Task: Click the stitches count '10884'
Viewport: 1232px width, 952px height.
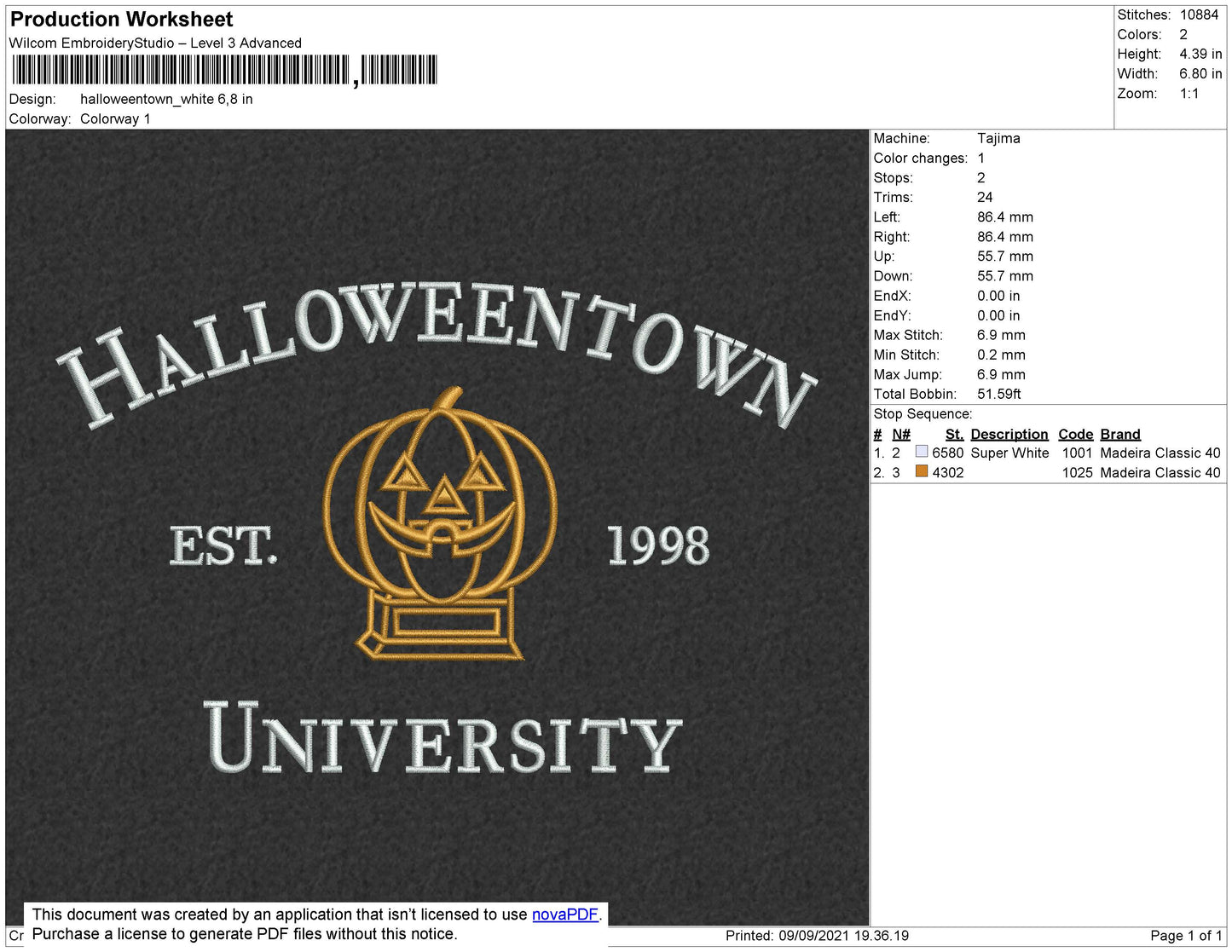Action: (x=1199, y=14)
